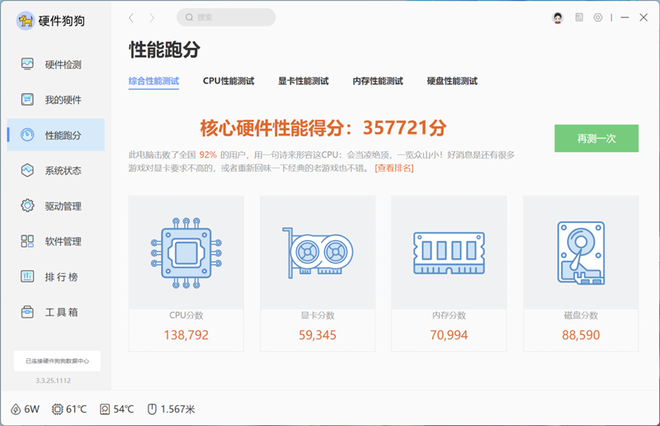Switch to CPU性能测试 tab
The image size is (660, 426).
[x=228, y=81]
